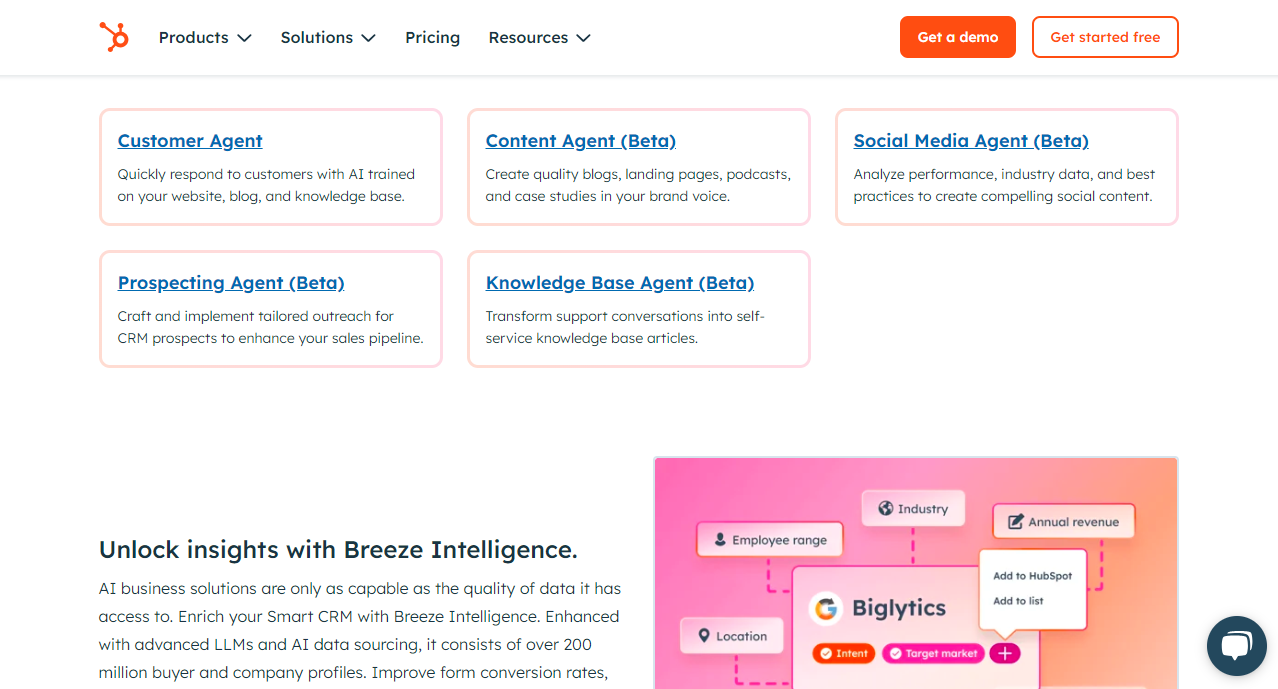The image size is (1278, 689).
Task: Visit the Social Media Agent (Beta) link
Action: tap(970, 141)
